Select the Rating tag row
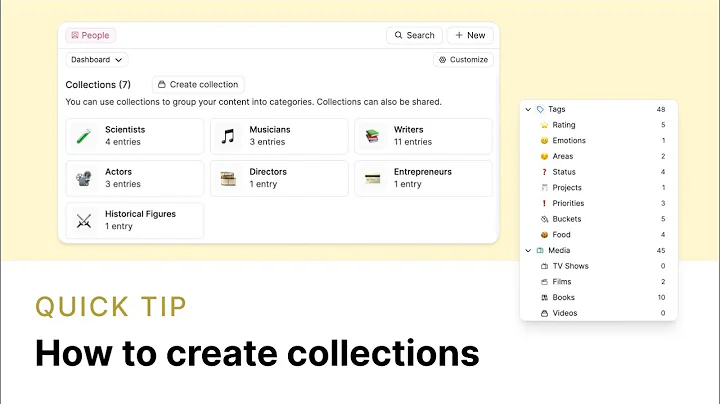Screen dimensions: 720x404 coord(599,125)
